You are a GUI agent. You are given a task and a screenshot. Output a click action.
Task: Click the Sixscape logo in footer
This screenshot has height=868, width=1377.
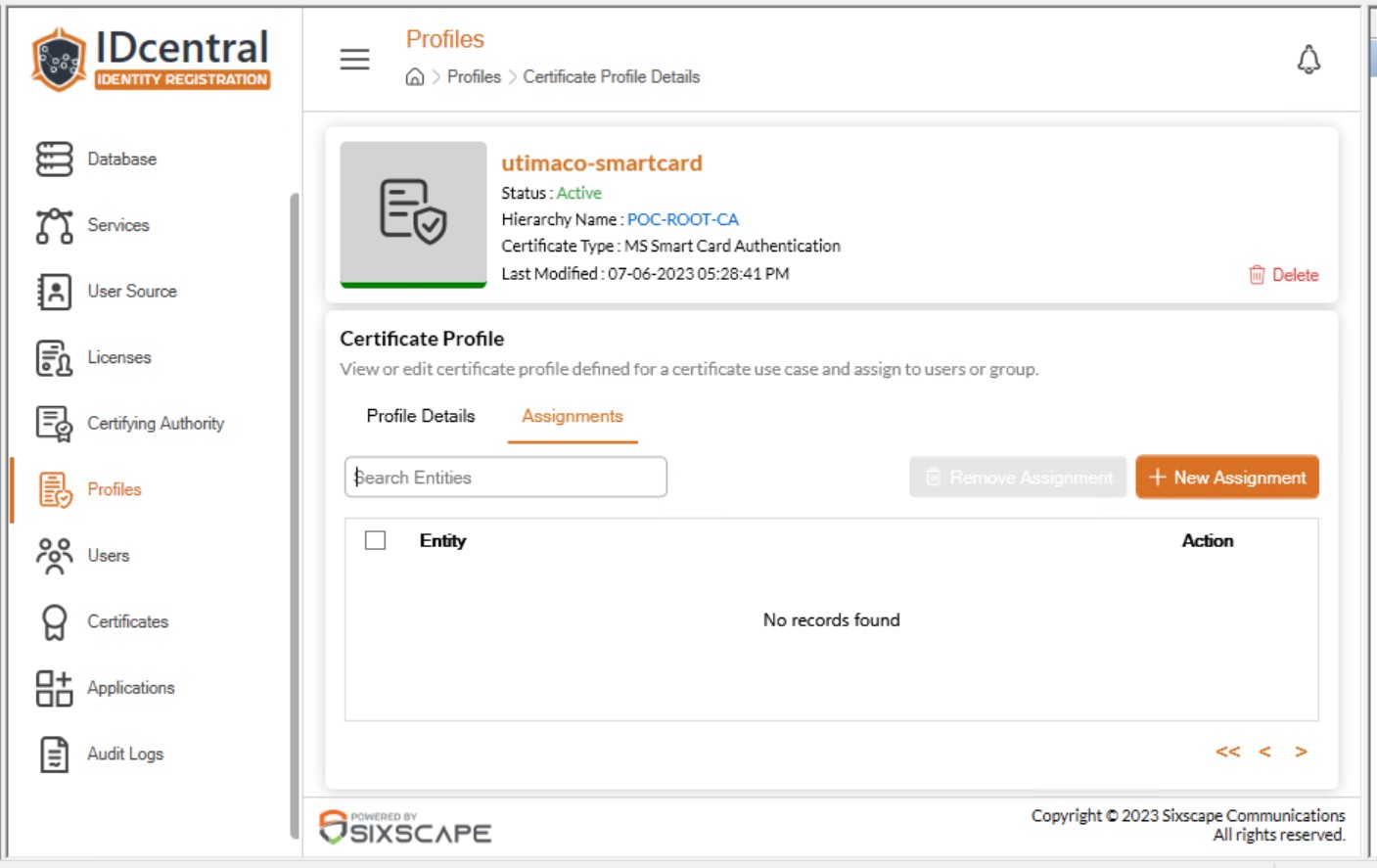(x=405, y=828)
